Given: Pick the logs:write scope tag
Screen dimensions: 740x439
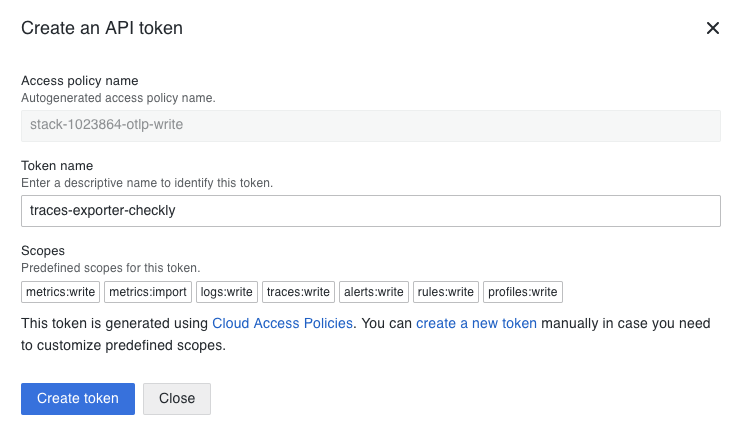Looking at the screenshot, I should tap(227, 292).
